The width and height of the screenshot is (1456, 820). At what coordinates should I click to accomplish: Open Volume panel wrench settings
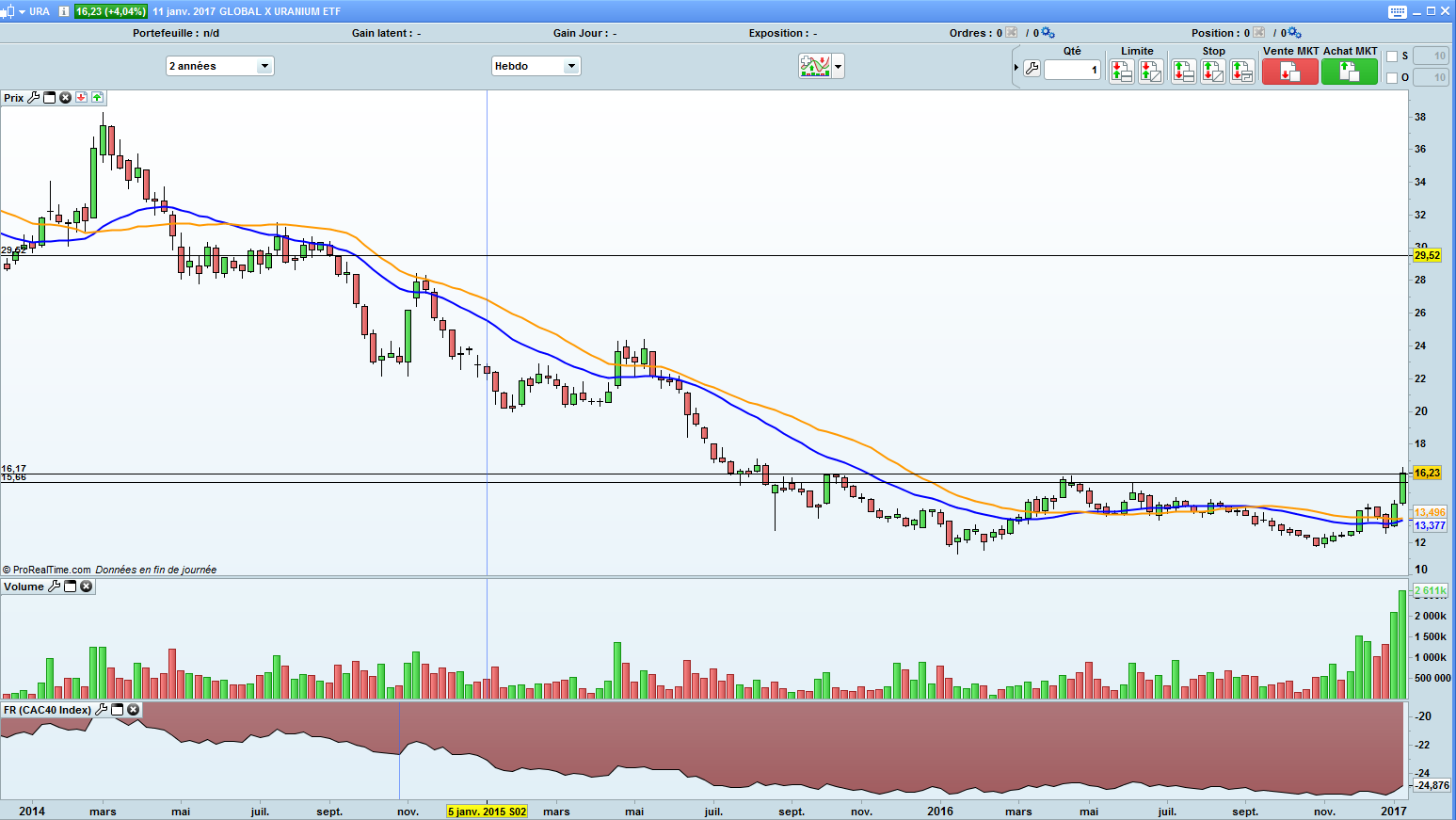tap(55, 587)
